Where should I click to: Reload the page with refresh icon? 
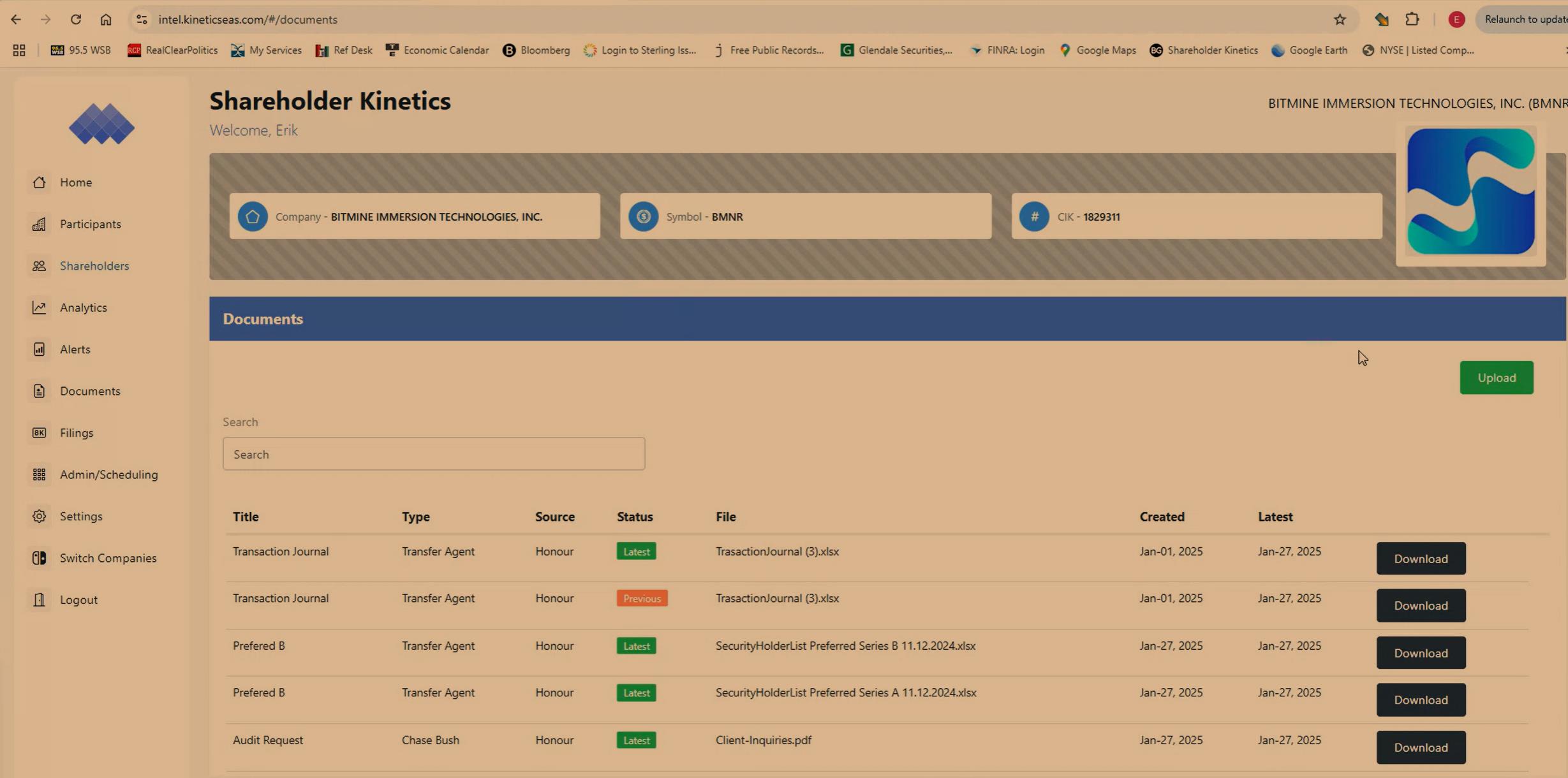pos(76,19)
